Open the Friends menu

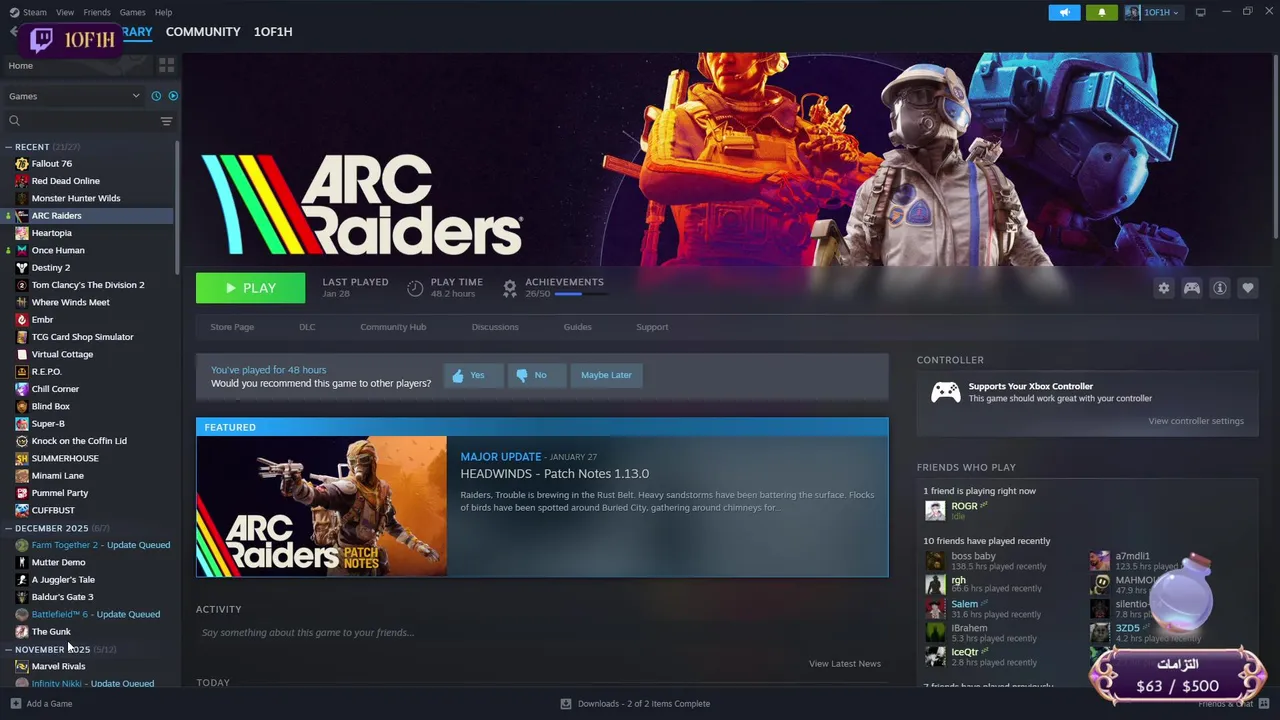click(97, 12)
